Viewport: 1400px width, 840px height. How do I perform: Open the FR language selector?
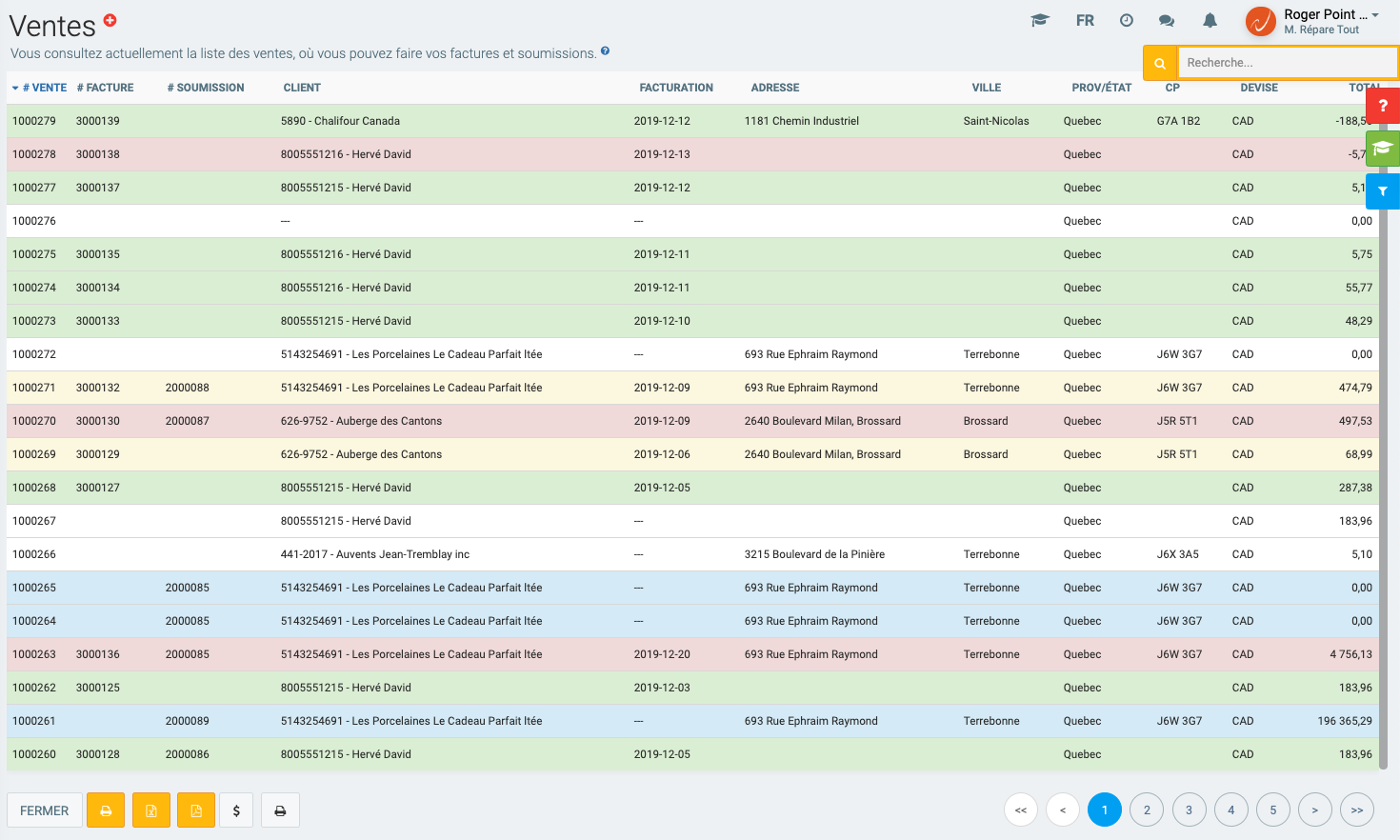coord(1085,20)
